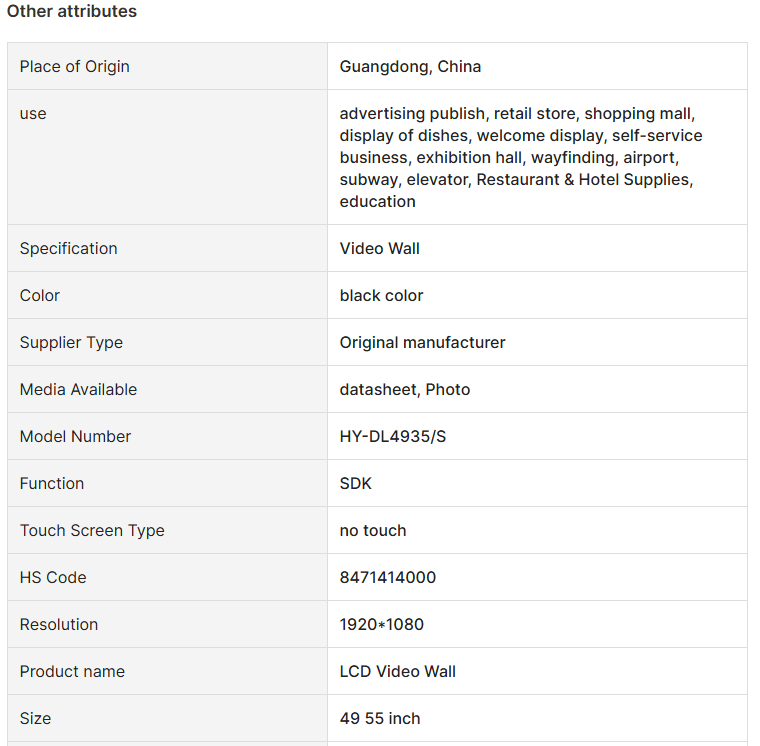Click the "Other attributes" heading
This screenshot has height=746, width=760.
click(x=72, y=12)
